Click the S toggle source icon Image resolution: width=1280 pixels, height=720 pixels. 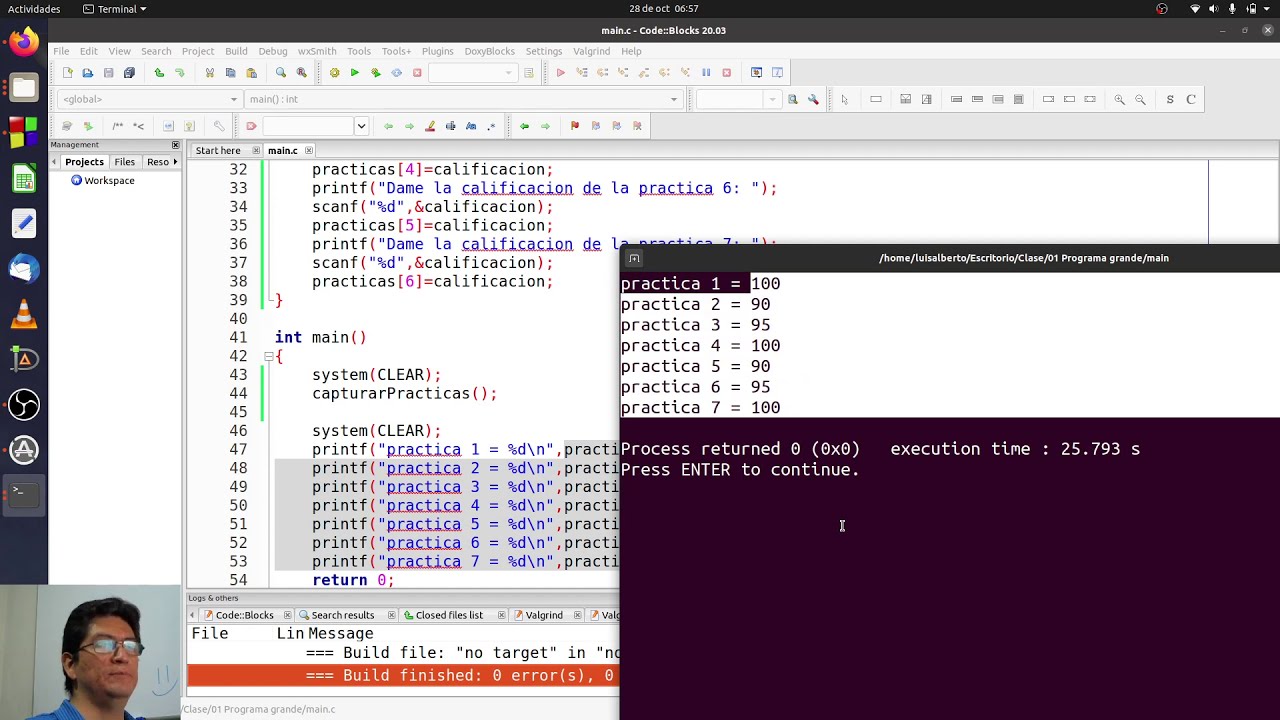click(1169, 99)
